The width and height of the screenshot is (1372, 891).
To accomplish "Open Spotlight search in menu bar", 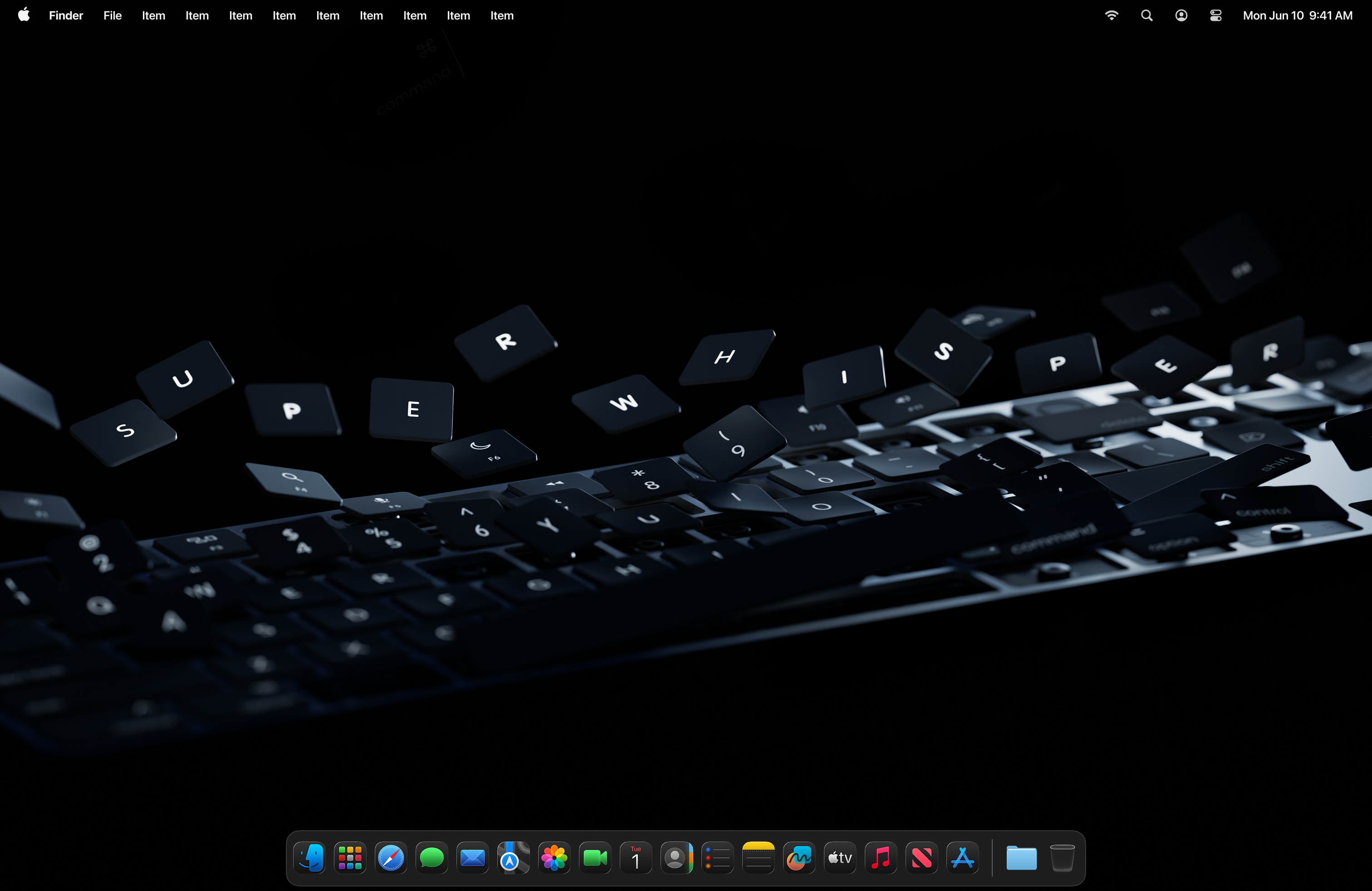I will tap(1147, 15).
